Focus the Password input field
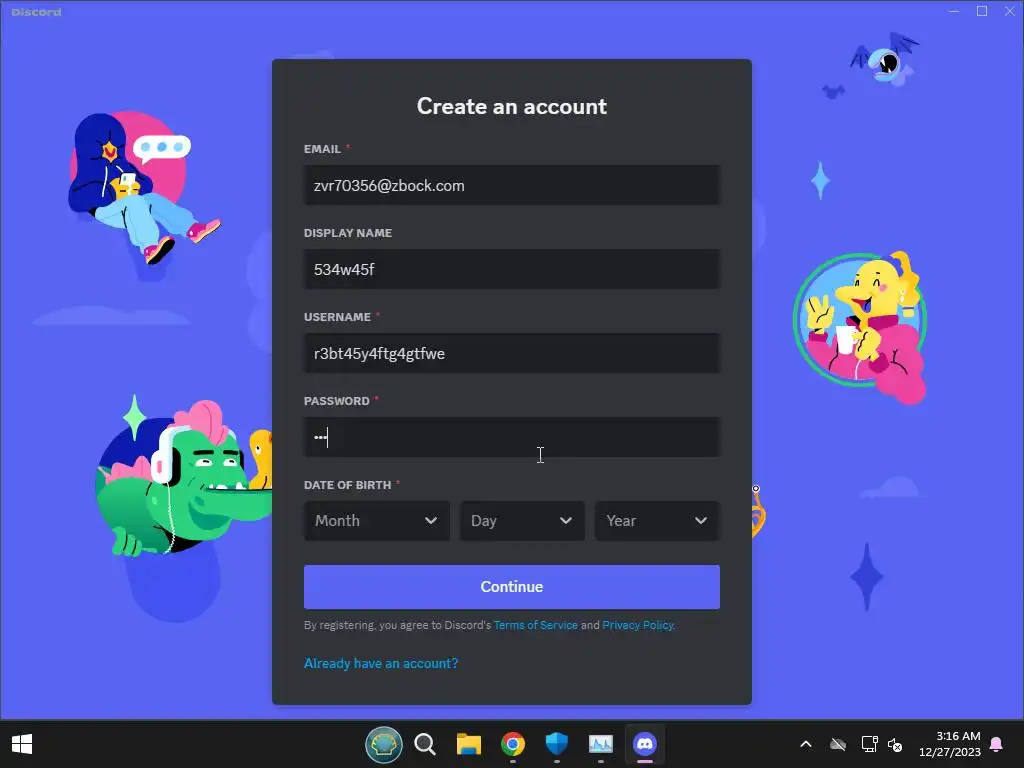 [x=511, y=437]
